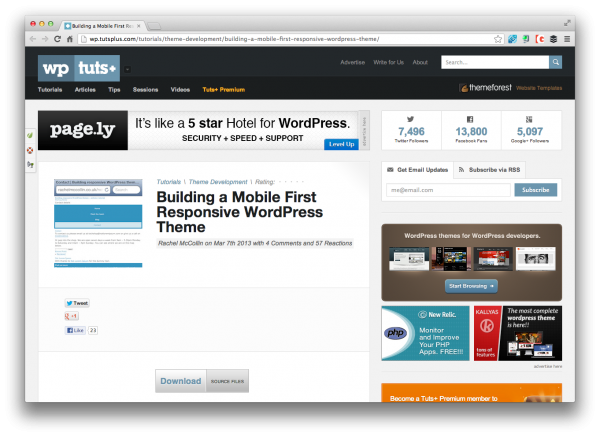Click the Write for Us link
The image size is (600, 437).
pyautogui.click(x=388, y=62)
